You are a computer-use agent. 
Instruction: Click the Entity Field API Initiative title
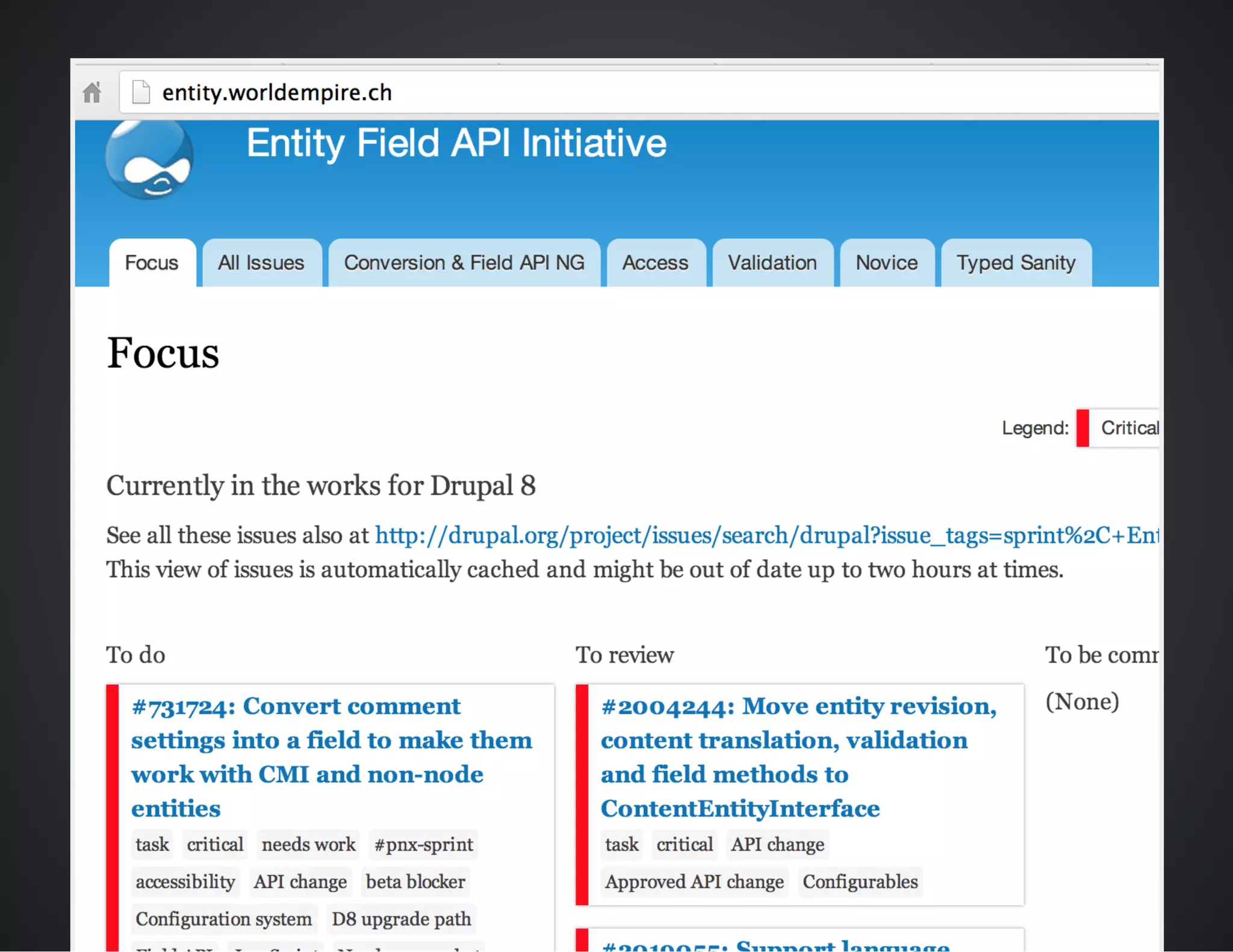click(456, 143)
